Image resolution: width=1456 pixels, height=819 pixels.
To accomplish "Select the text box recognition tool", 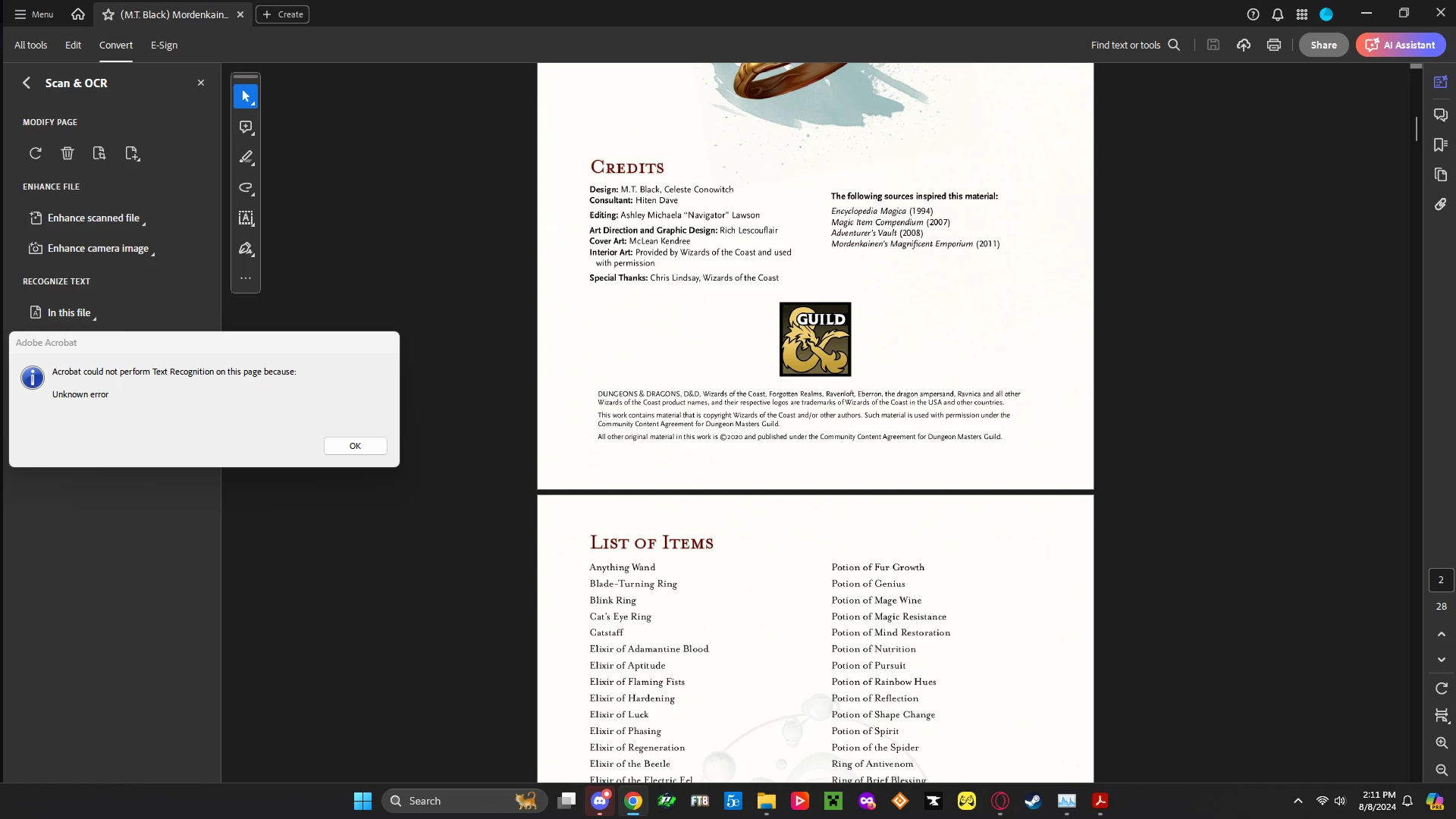I will pyautogui.click(x=246, y=218).
